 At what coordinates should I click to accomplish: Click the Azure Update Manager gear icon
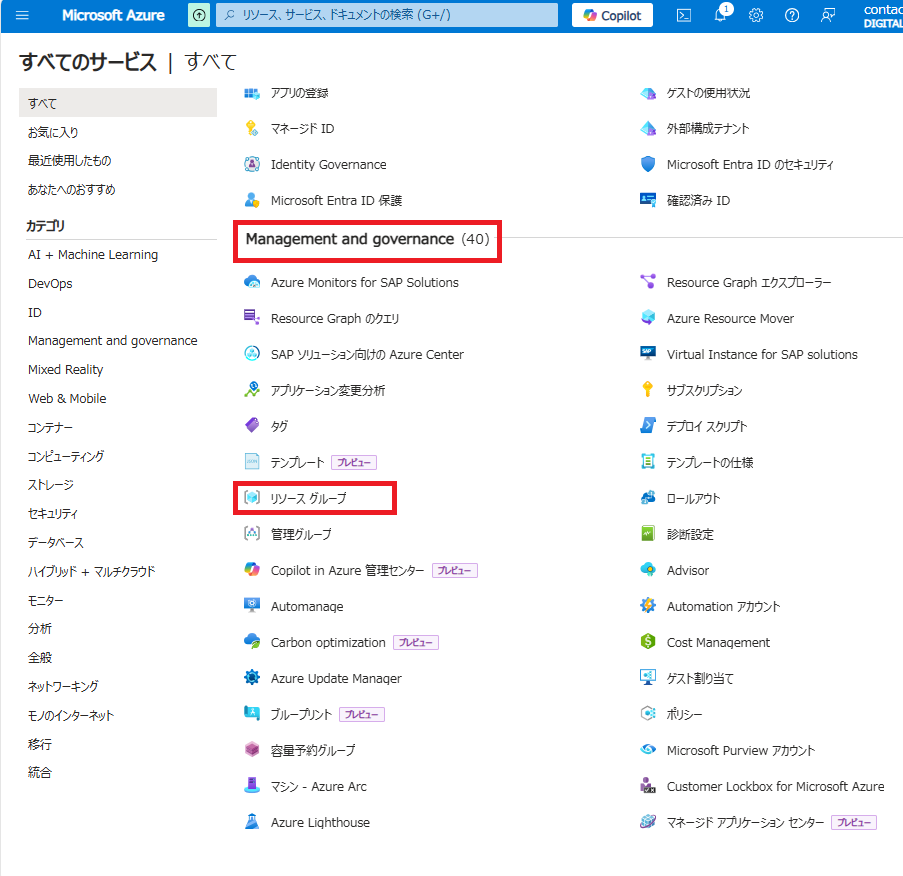click(x=252, y=678)
